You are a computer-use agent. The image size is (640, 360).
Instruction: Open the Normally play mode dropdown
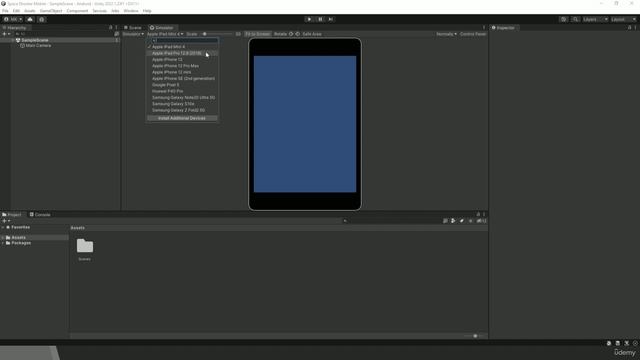(x=446, y=34)
